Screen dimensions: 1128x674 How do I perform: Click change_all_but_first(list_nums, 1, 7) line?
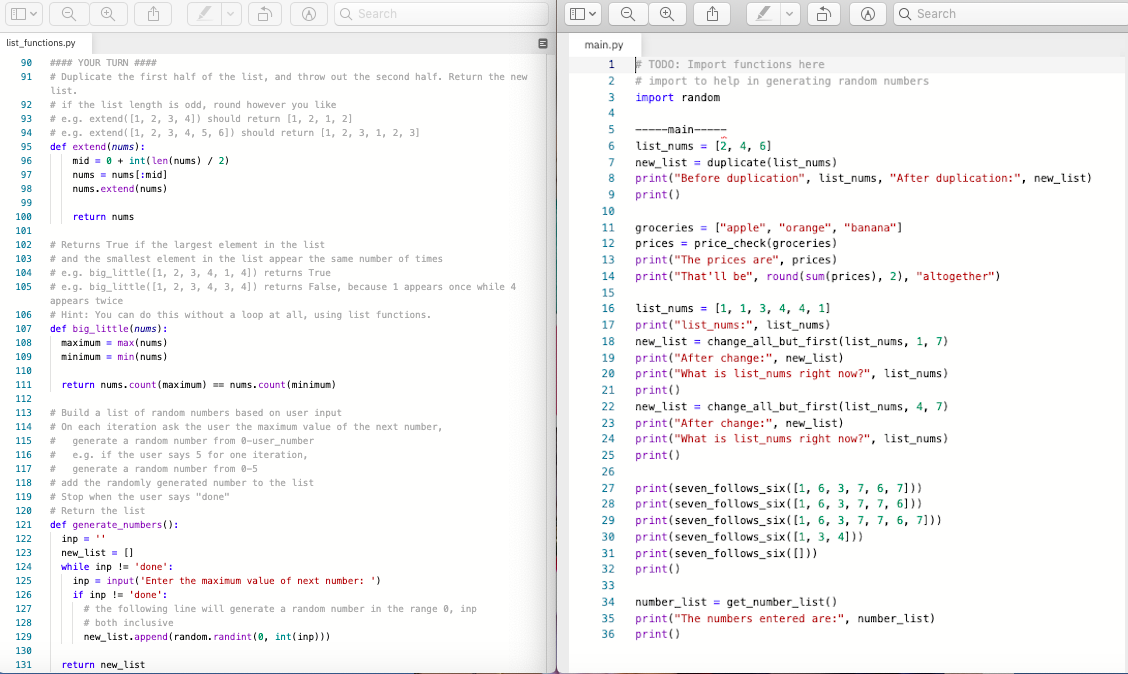tap(792, 341)
